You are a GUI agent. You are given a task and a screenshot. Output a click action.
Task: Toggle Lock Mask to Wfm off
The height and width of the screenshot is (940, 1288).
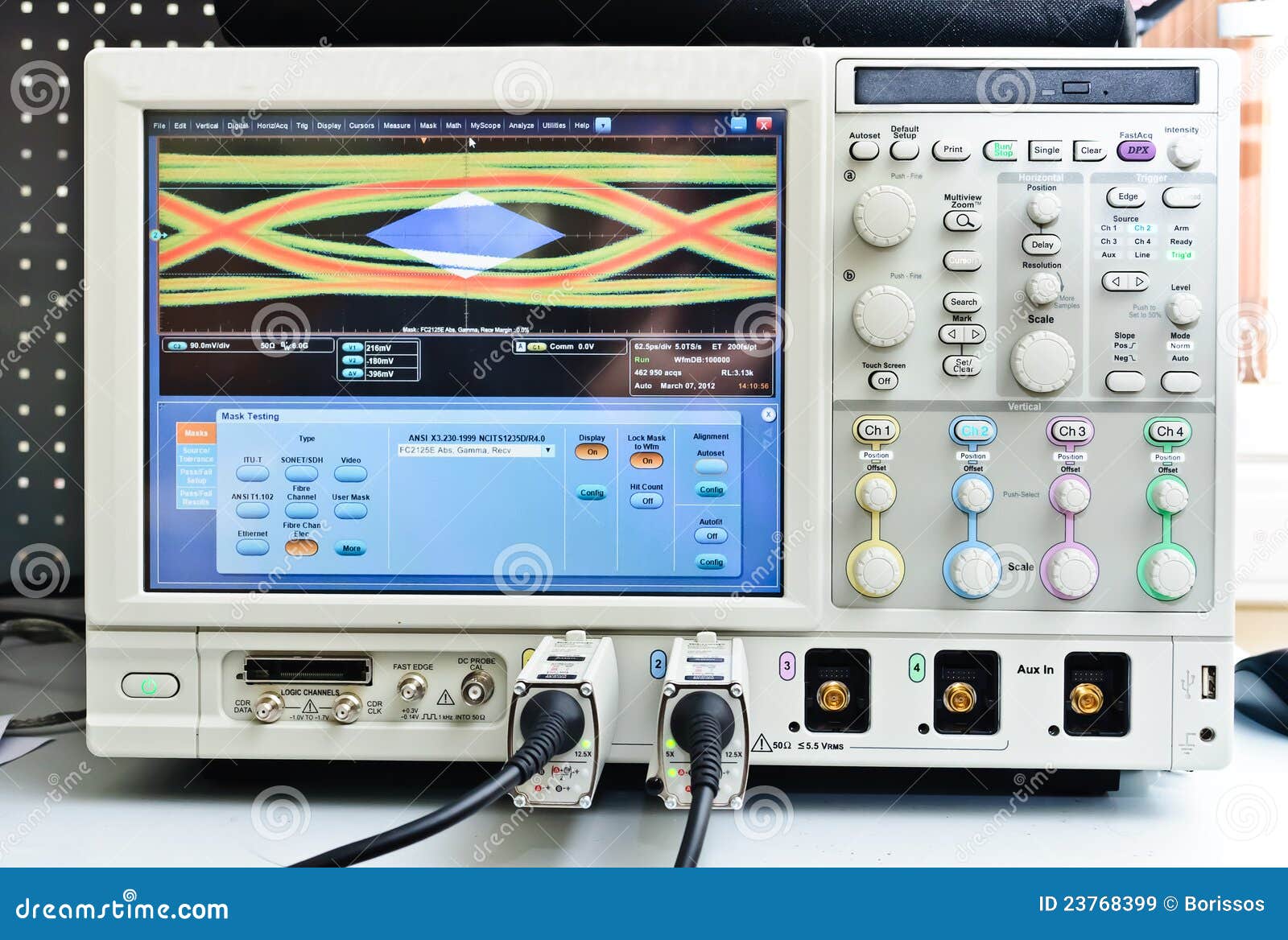(x=648, y=462)
